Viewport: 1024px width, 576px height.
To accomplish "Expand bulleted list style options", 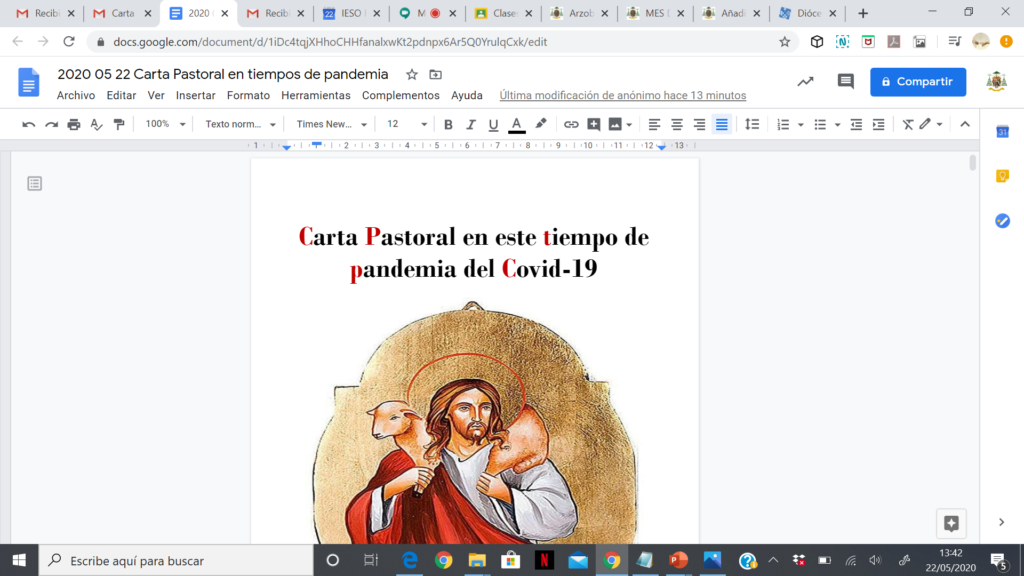I will (x=837, y=124).
